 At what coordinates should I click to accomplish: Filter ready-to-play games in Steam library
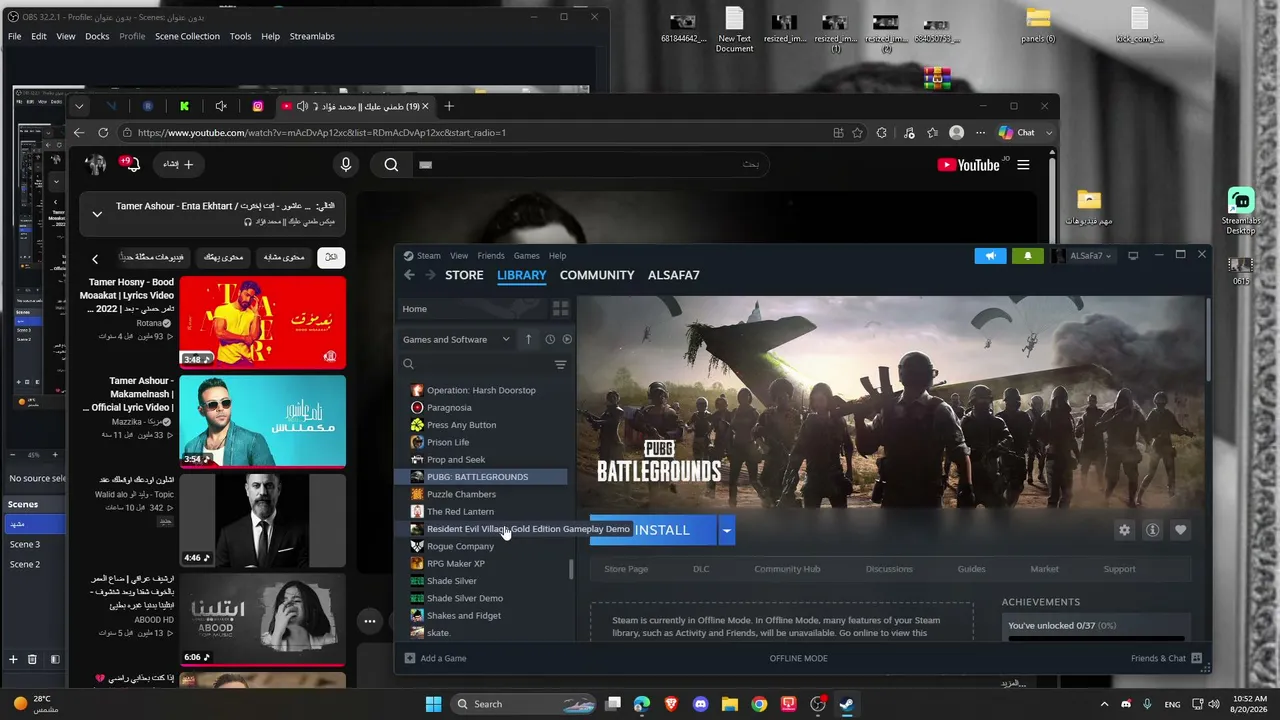point(567,339)
